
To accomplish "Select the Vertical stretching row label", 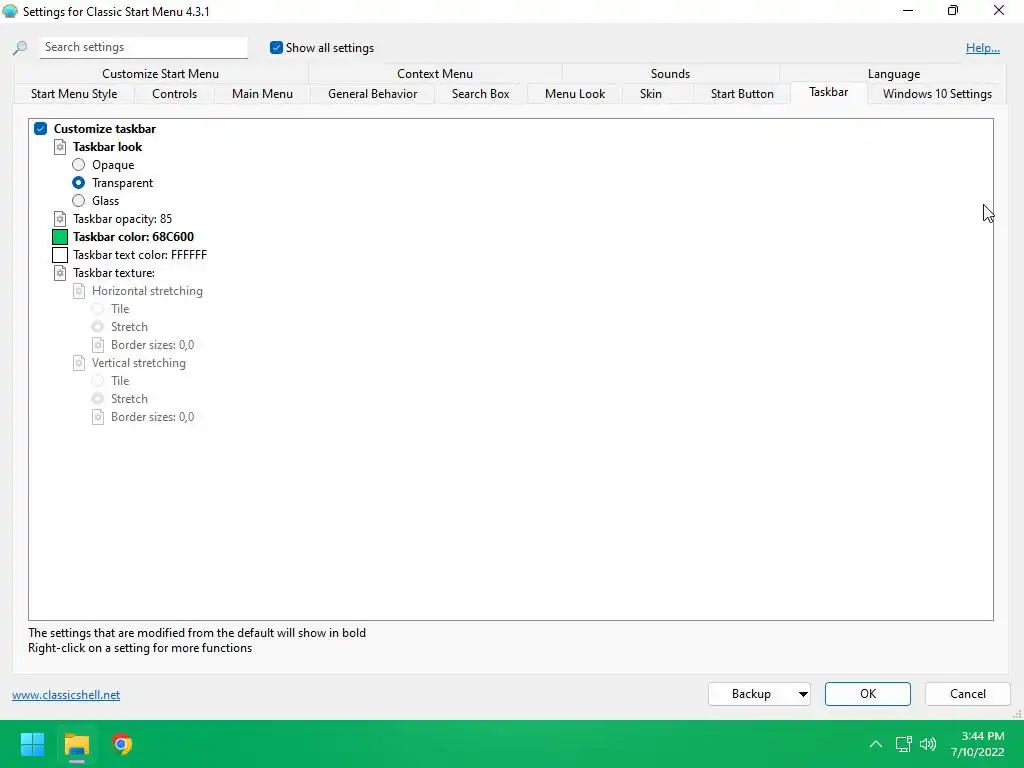I will pyautogui.click(x=138, y=363).
